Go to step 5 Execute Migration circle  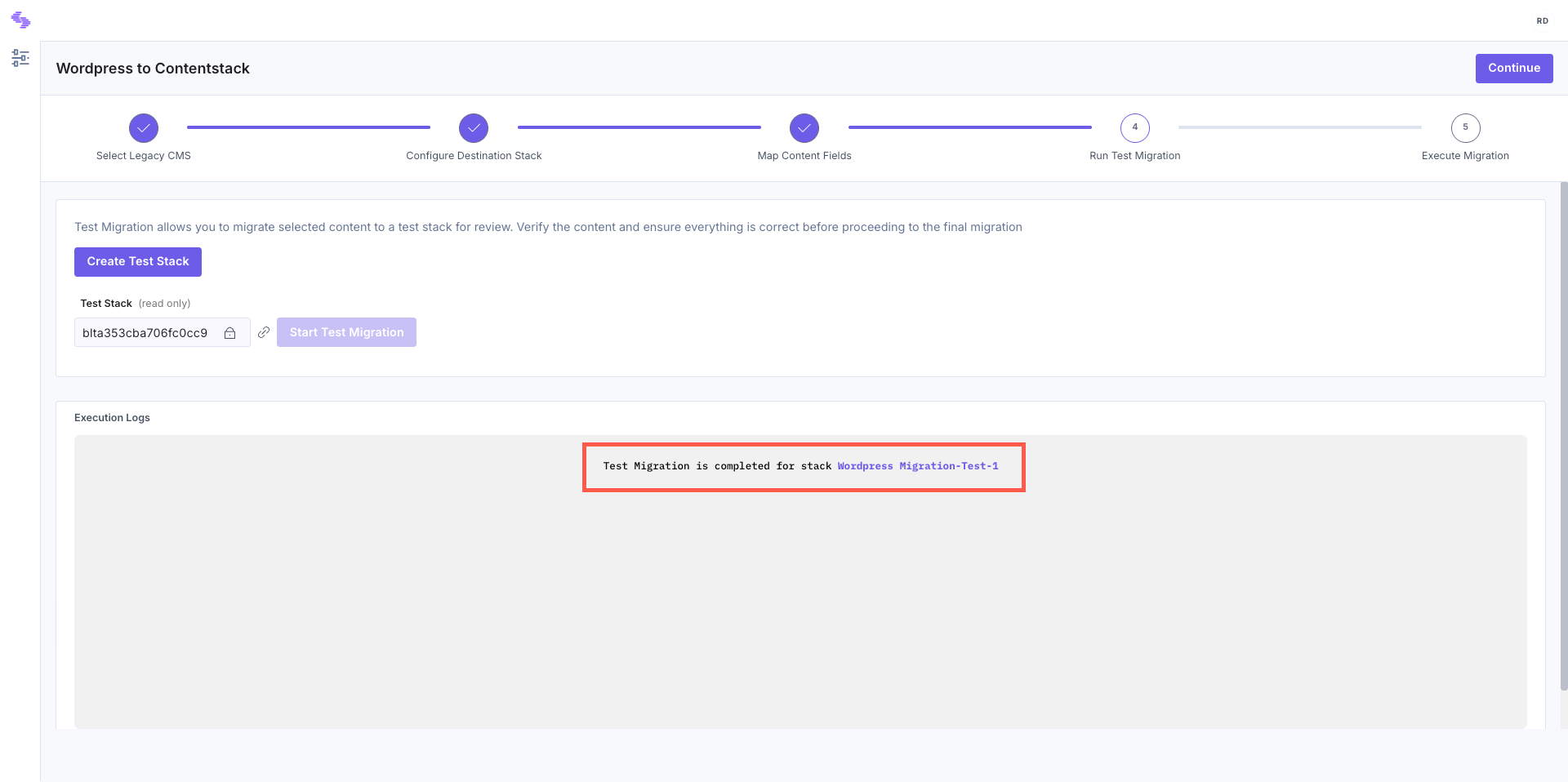pyautogui.click(x=1466, y=128)
